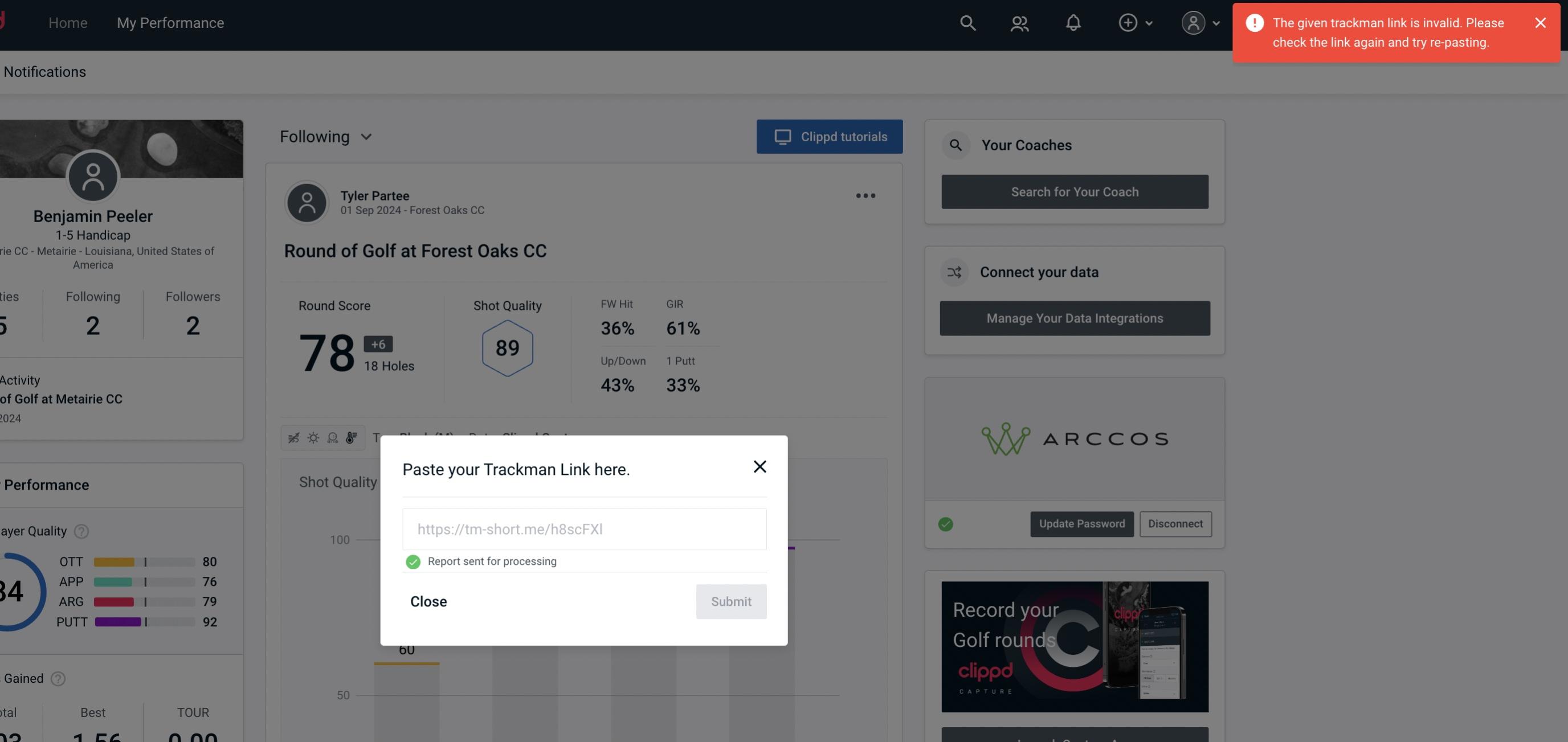Screen dimensions: 1568x742
Task: Click the Arccos connect data icon
Action: [x=1075, y=438]
